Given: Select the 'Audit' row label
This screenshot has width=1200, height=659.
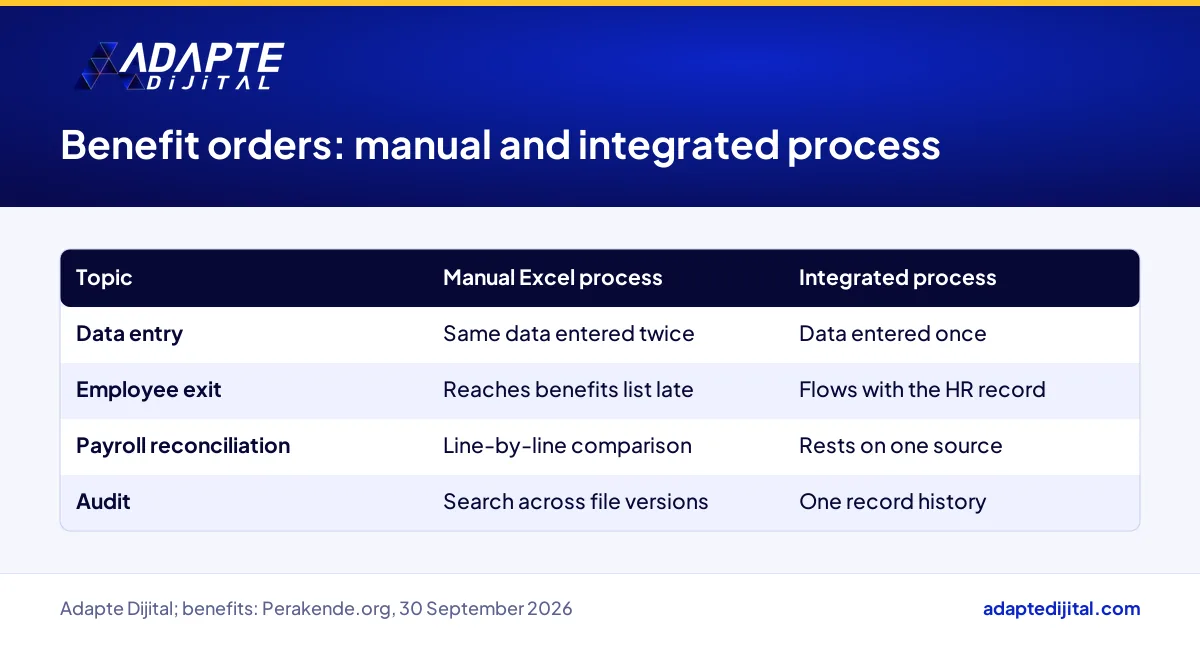Looking at the screenshot, I should coord(103,502).
